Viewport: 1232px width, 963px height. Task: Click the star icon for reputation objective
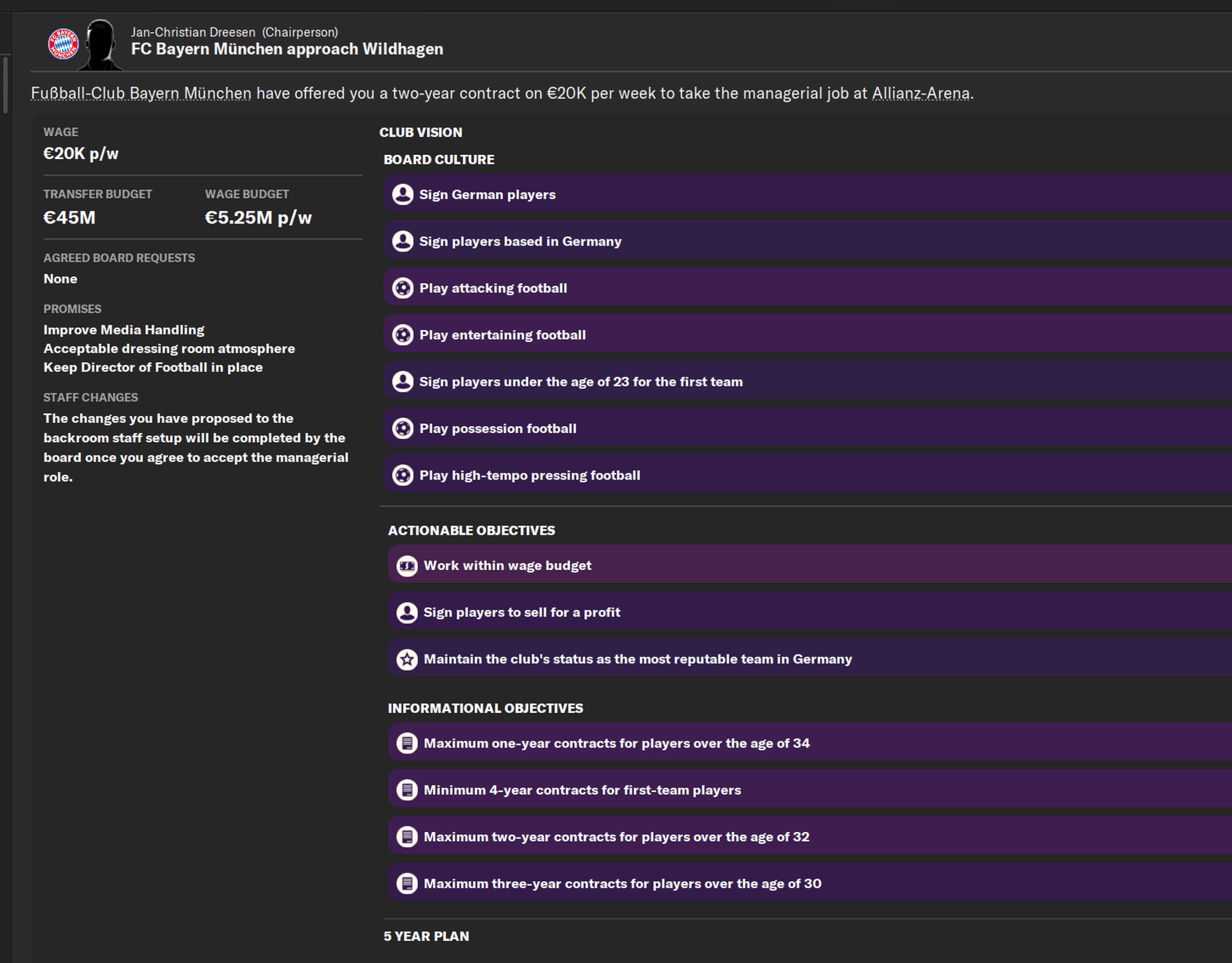[407, 659]
